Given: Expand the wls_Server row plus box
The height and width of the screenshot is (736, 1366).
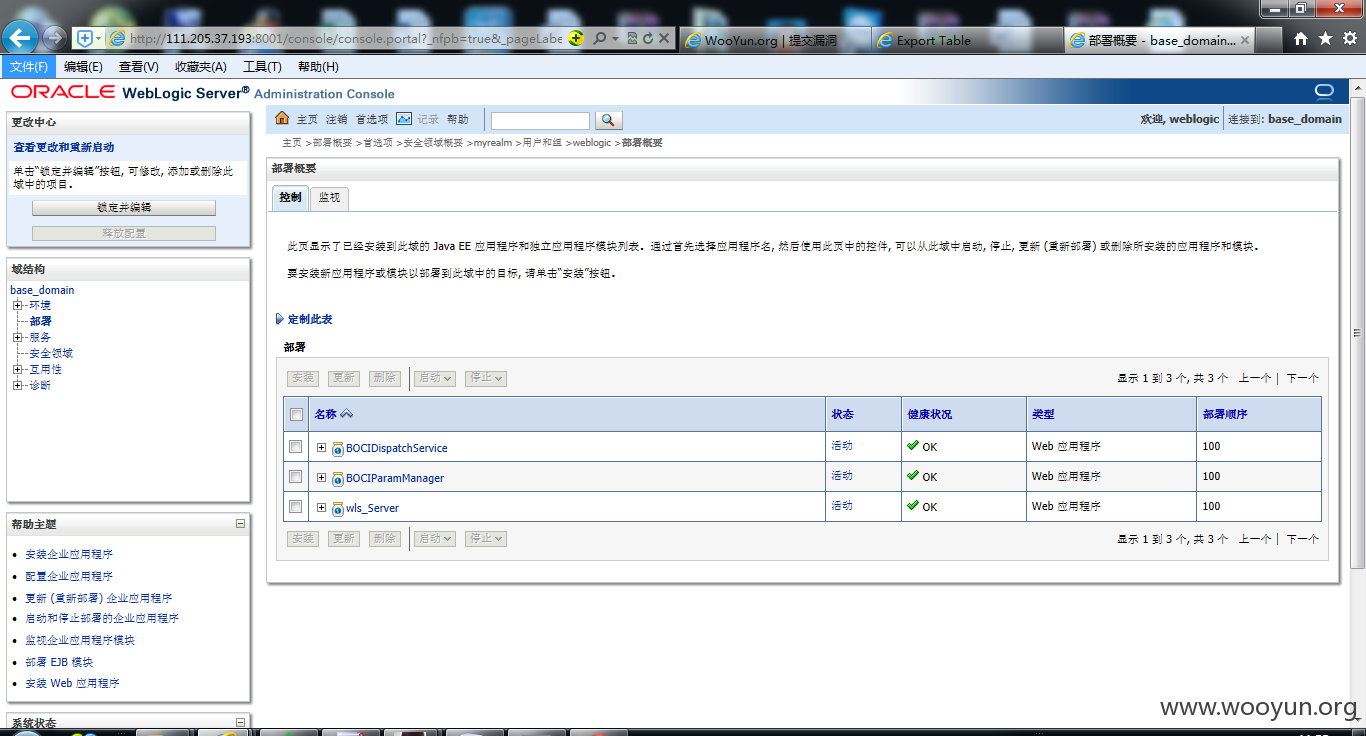Looking at the screenshot, I should tap(321, 507).
